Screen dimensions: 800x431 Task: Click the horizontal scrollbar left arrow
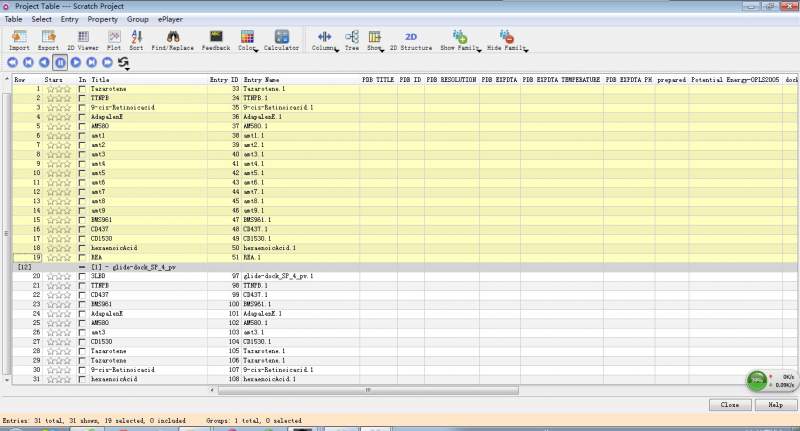(212, 390)
